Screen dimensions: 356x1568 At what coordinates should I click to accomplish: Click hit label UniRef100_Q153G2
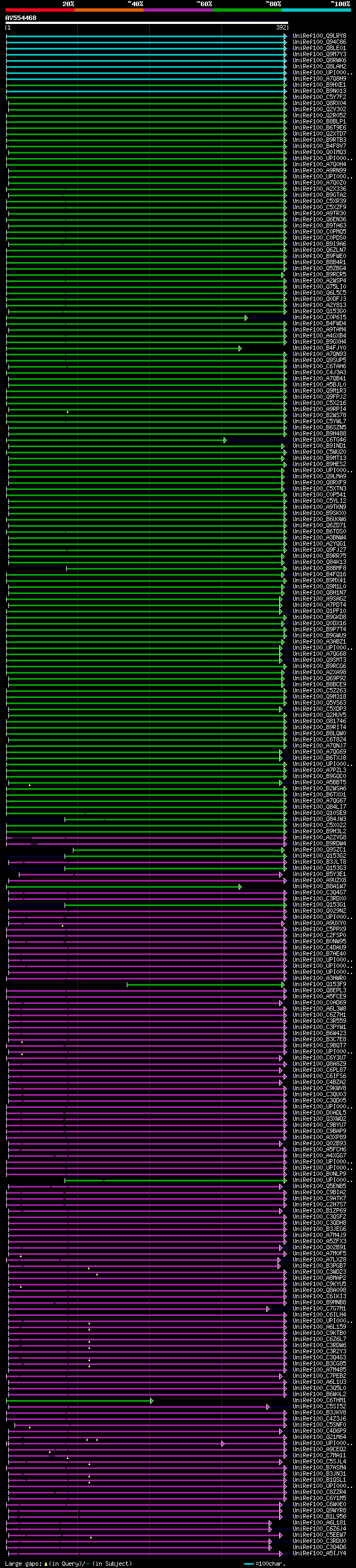[319, 856]
